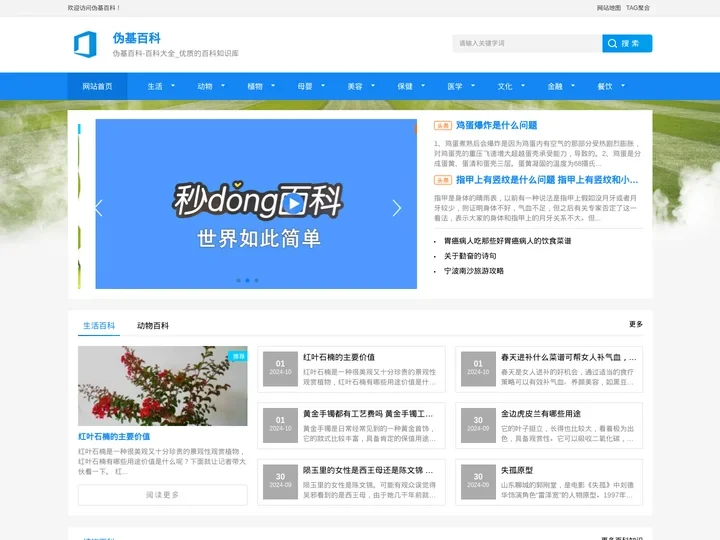The width and height of the screenshot is (720, 540).
Task: Click the 头条 badge beside 鸡蛋爆炸 headline
Action: click(443, 125)
